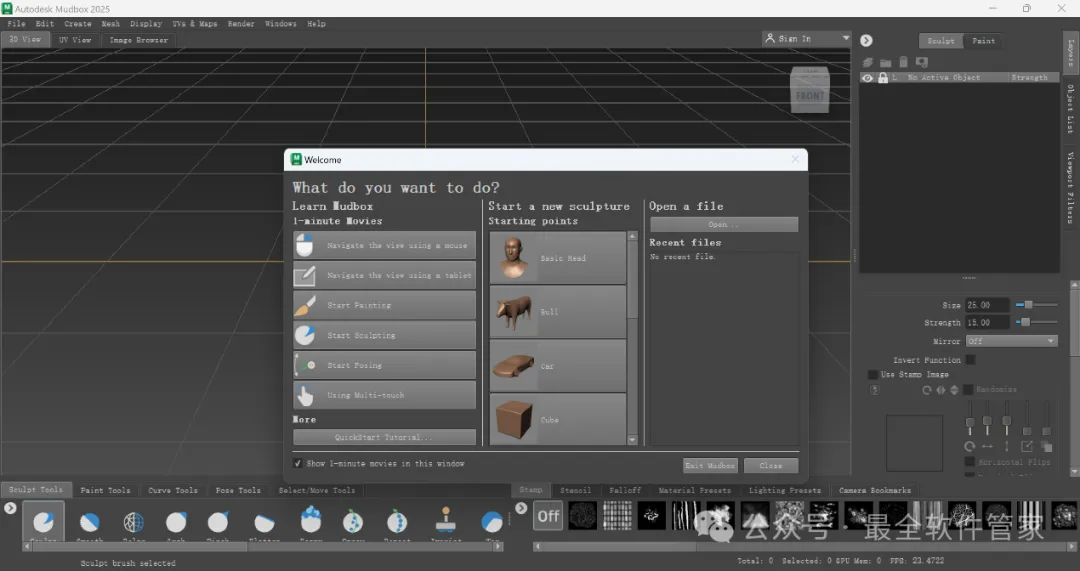Open the Stamp tray options arrow

[x=521, y=508]
